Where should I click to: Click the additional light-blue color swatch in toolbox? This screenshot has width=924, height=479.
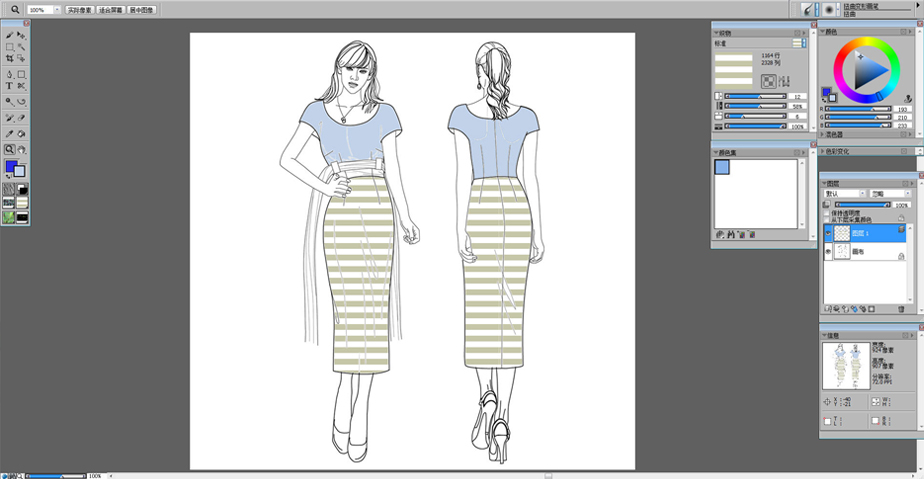[x=21, y=172]
